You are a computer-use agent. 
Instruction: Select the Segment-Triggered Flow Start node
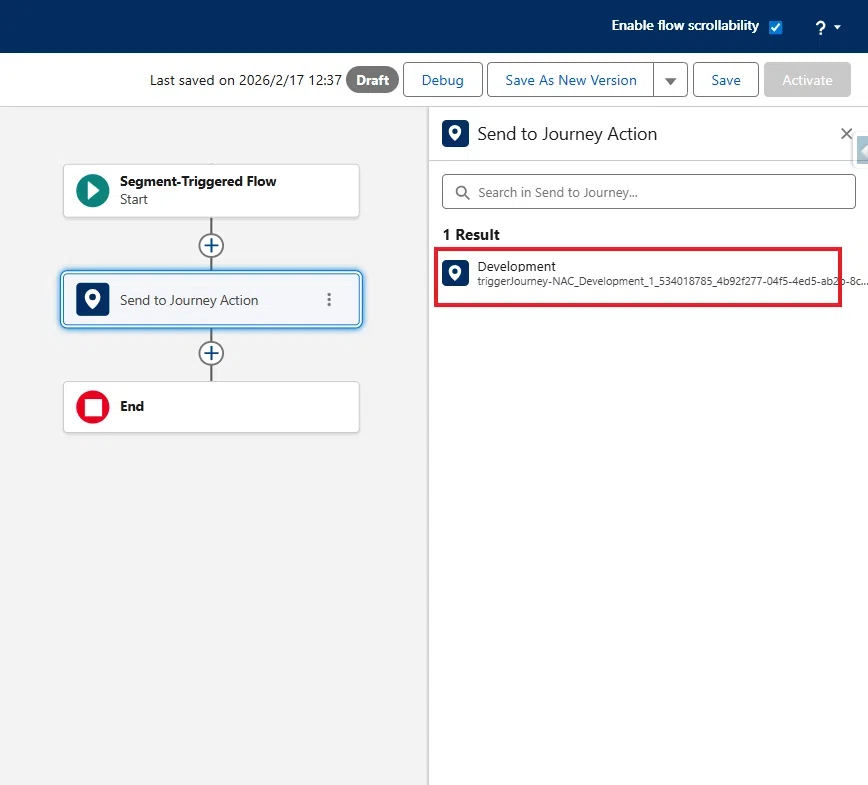tap(211, 190)
